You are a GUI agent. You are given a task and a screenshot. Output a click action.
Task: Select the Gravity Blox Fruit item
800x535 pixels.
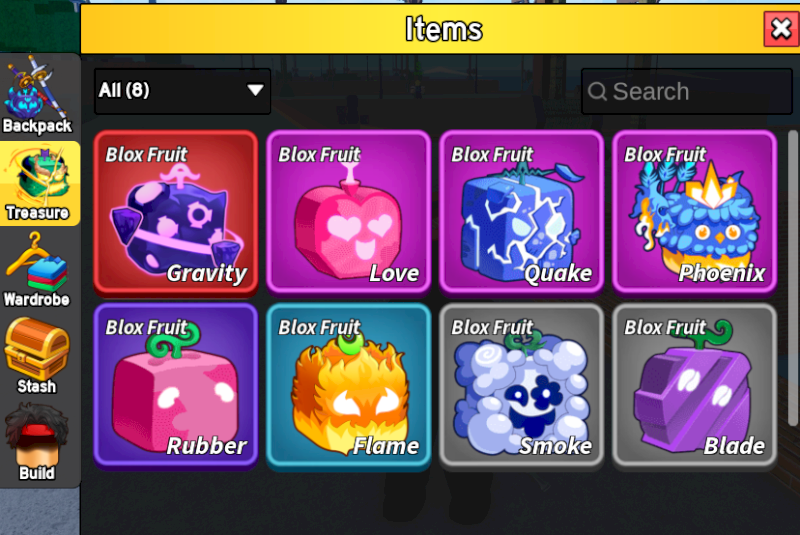(176, 212)
